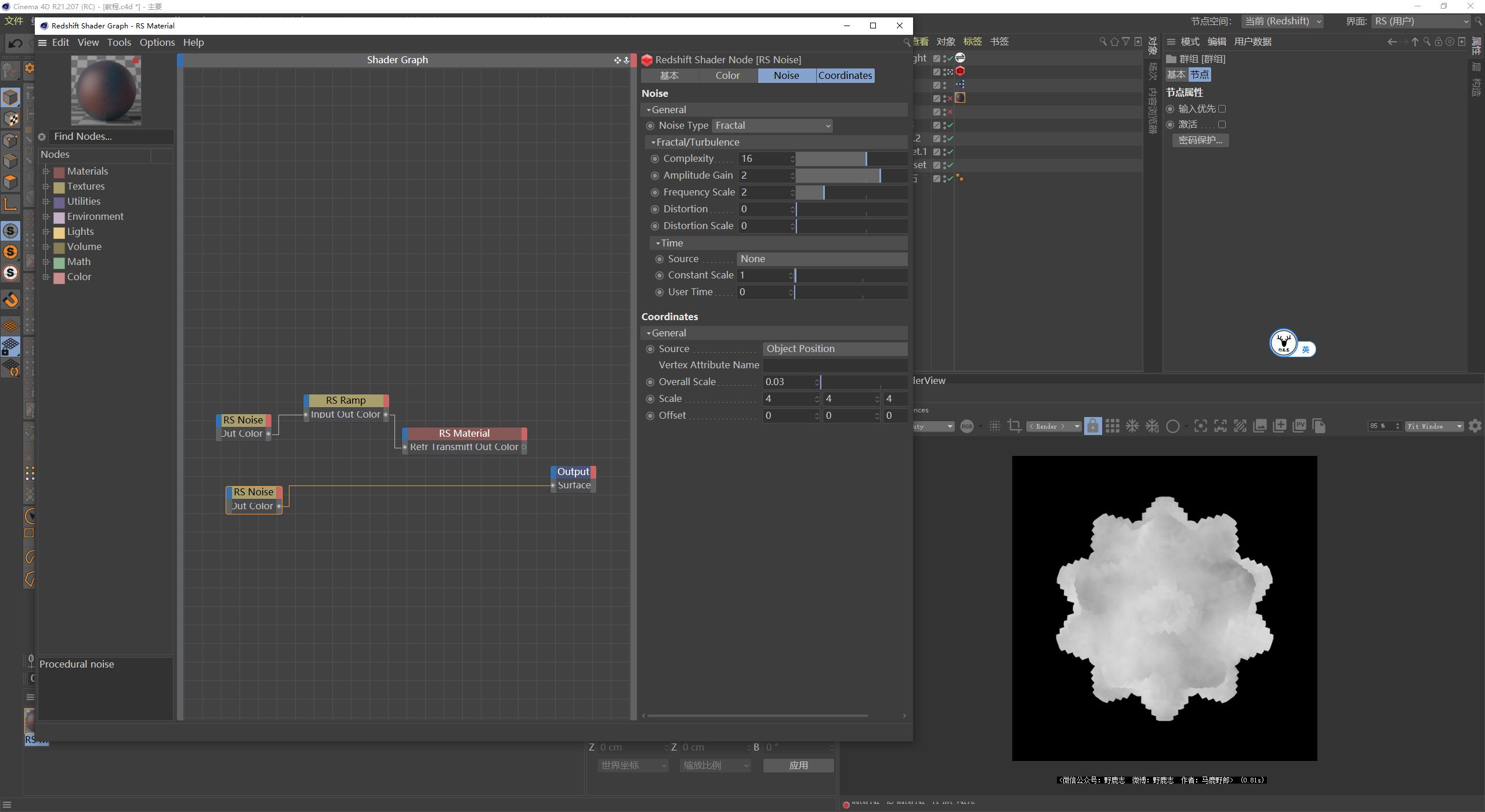
Task: Open the Options menu in Shader Graph
Action: point(157,42)
